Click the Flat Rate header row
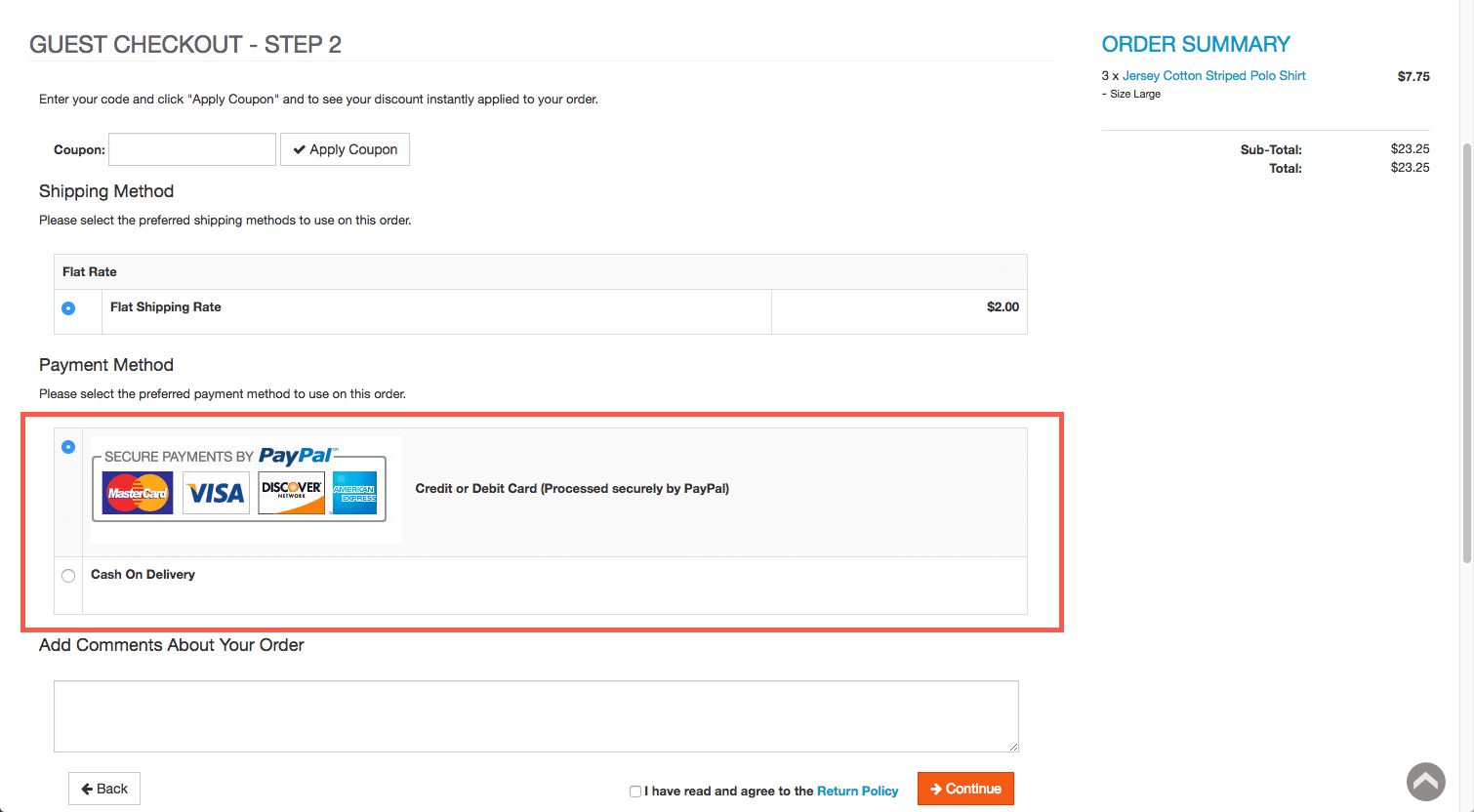Image resolution: width=1474 pixels, height=812 pixels. [x=541, y=272]
